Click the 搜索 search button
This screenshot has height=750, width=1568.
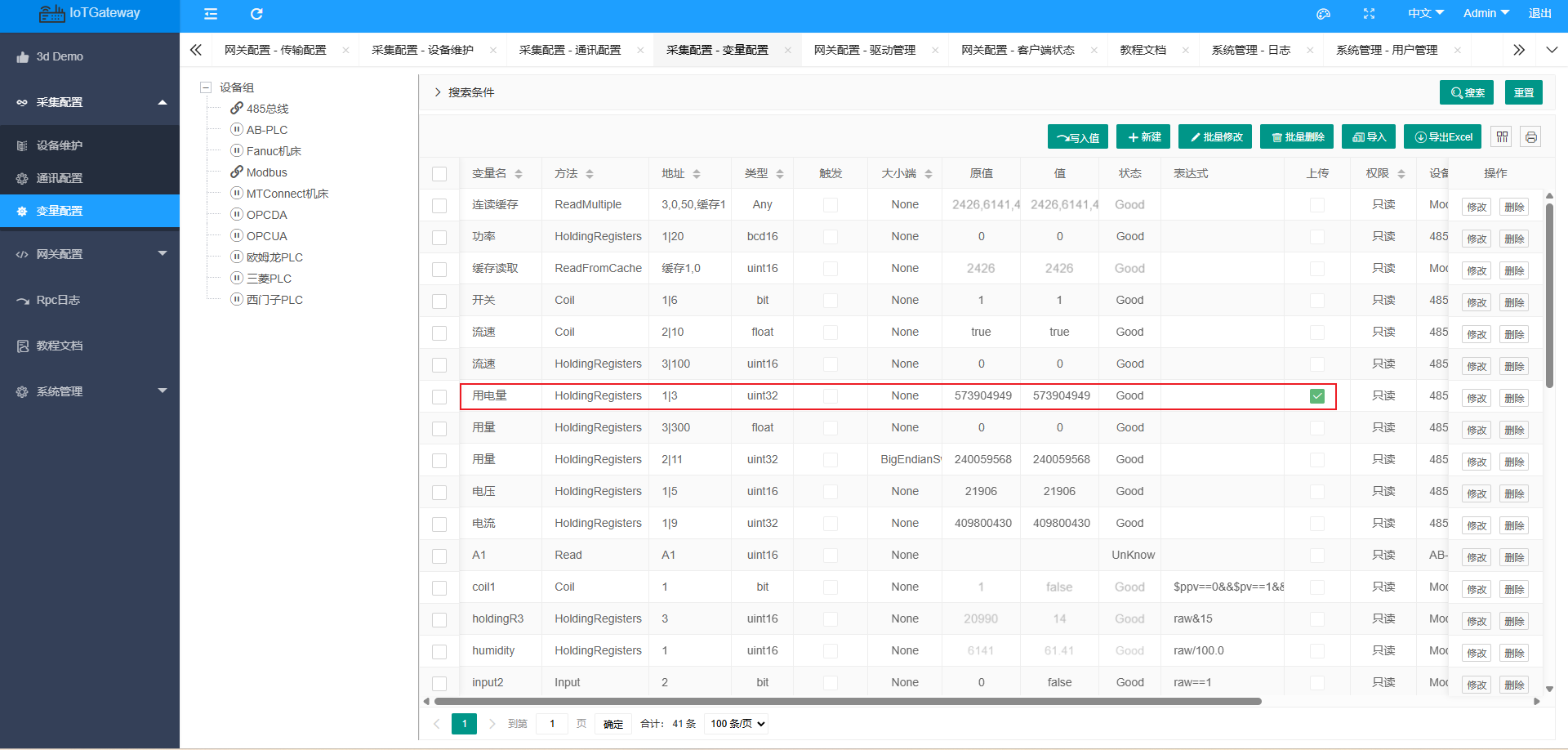click(x=1467, y=92)
